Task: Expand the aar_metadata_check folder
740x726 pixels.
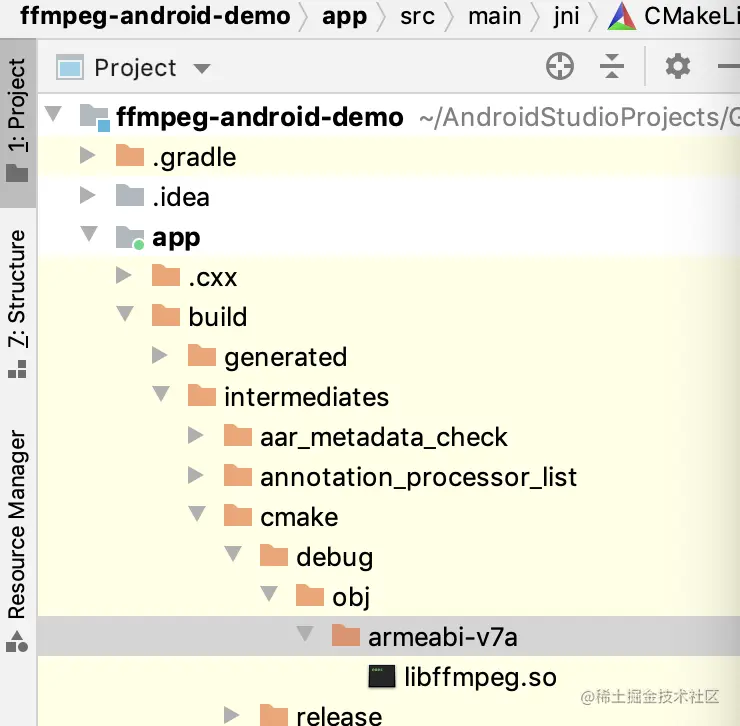Action: point(195,435)
